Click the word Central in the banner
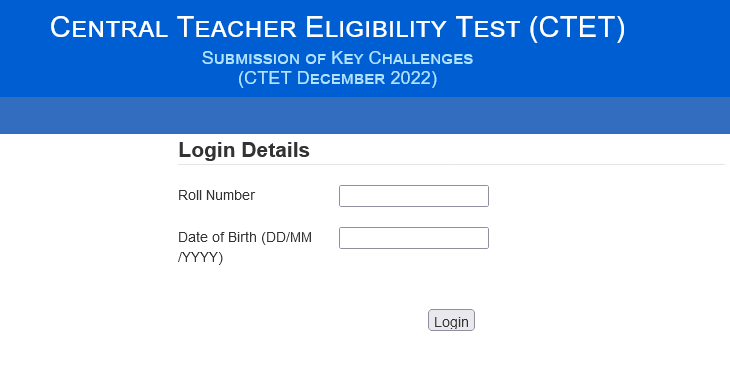This screenshot has width=730, height=384. pos(109,27)
